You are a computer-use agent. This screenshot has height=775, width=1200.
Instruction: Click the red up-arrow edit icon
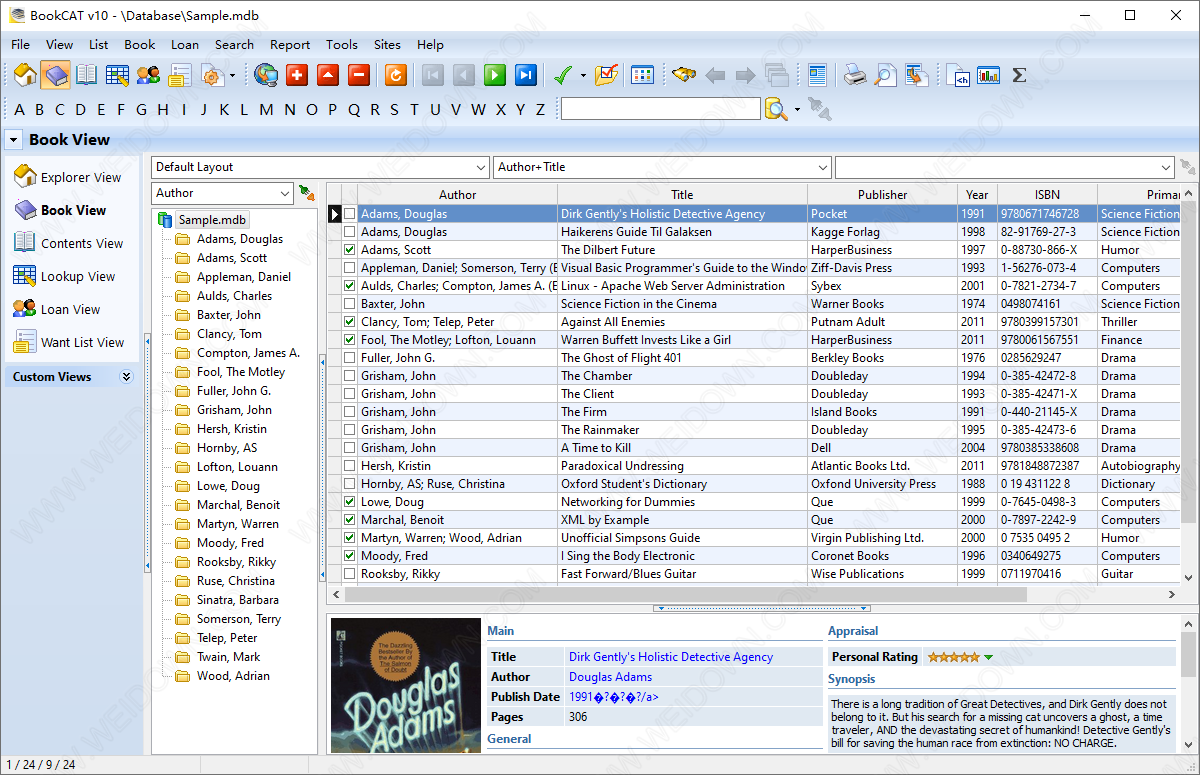328,75
